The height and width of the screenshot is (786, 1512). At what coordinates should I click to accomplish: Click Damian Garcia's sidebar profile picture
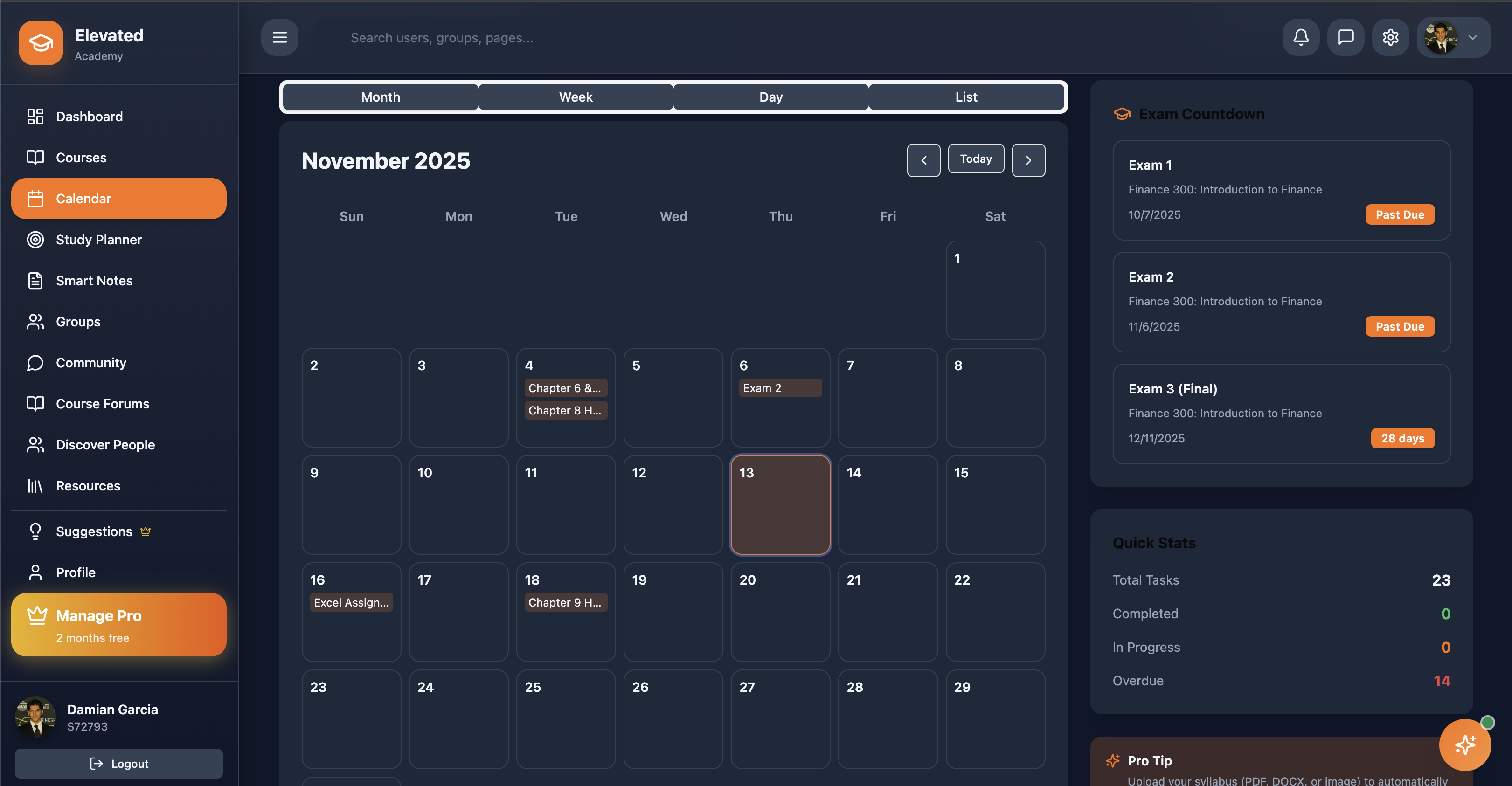(35, 717)
